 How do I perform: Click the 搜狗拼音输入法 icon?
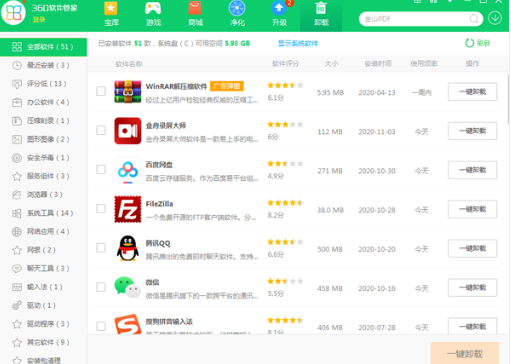tap(128, 324)
